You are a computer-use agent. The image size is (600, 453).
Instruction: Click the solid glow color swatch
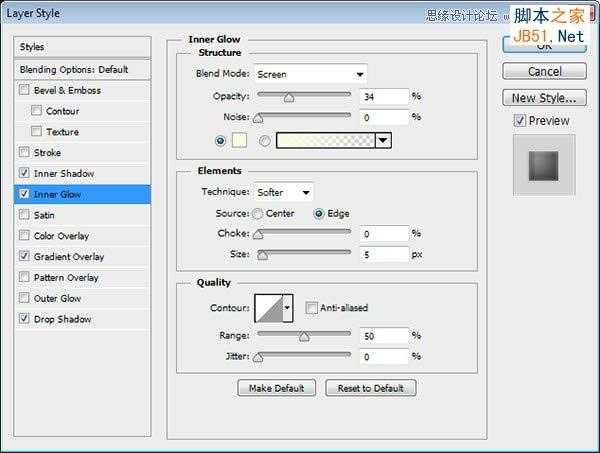point(239,140)
